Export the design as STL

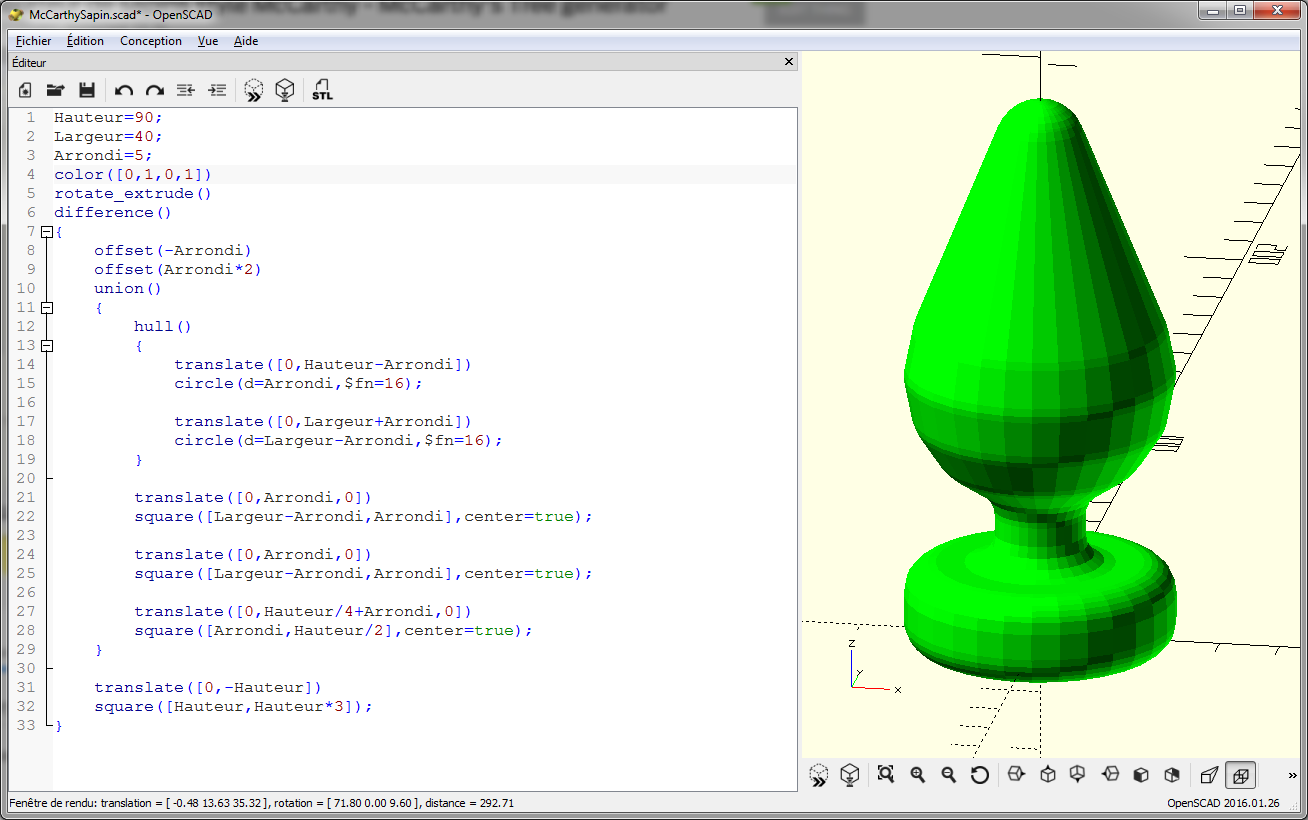click(x=322, y=90)
